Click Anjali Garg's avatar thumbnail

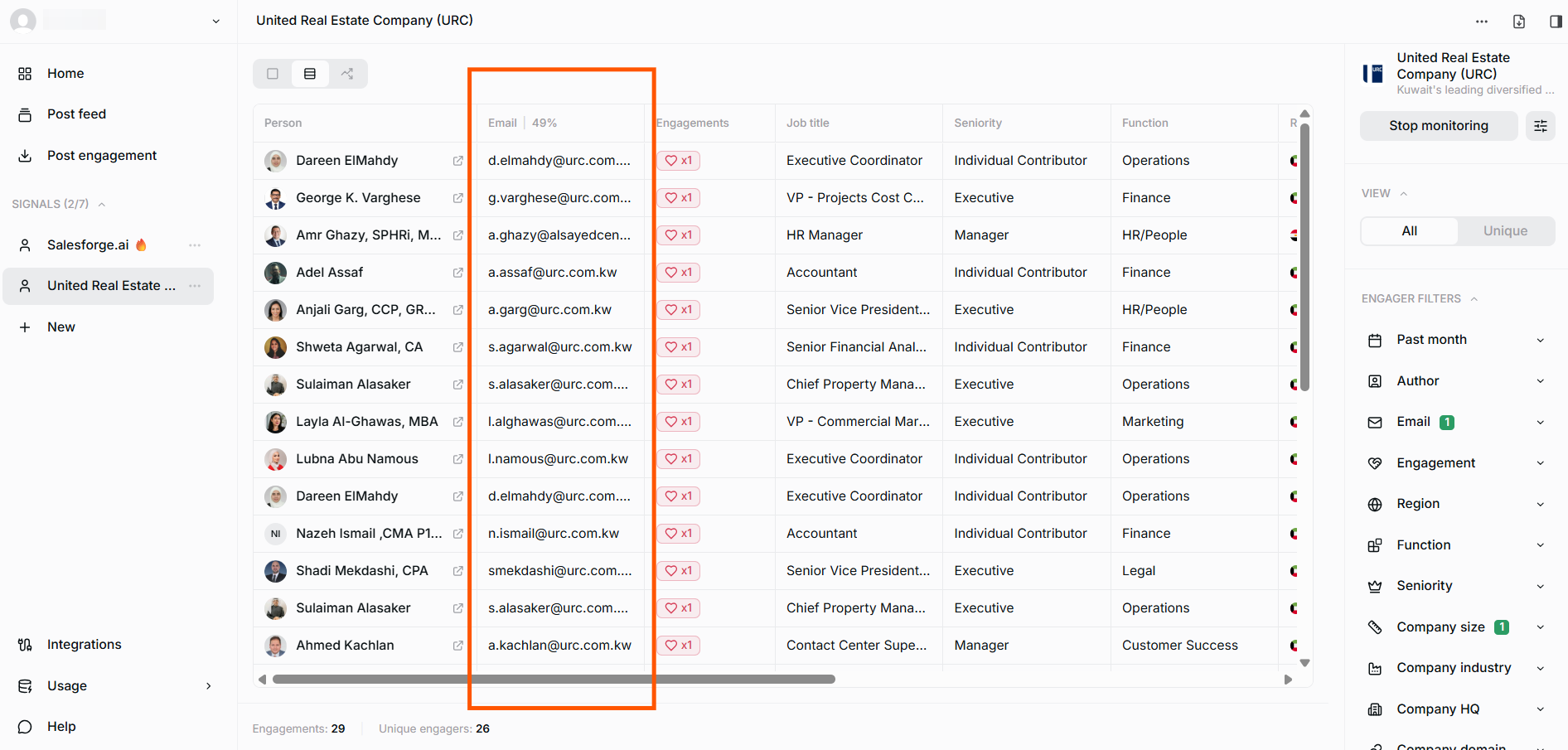pyautogui.click(x=275, y=310)
